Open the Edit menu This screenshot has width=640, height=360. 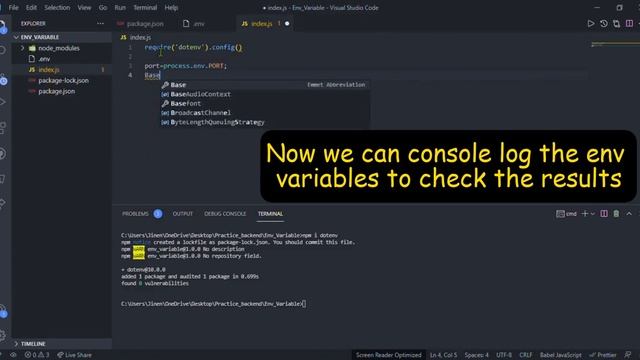(x=31, y=7)
